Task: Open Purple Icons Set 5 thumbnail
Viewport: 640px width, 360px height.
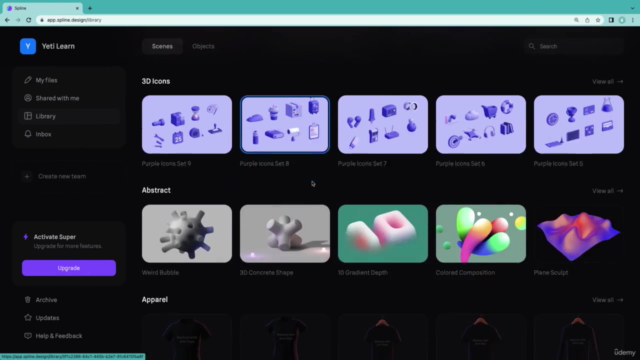Action: click(579, 124)
